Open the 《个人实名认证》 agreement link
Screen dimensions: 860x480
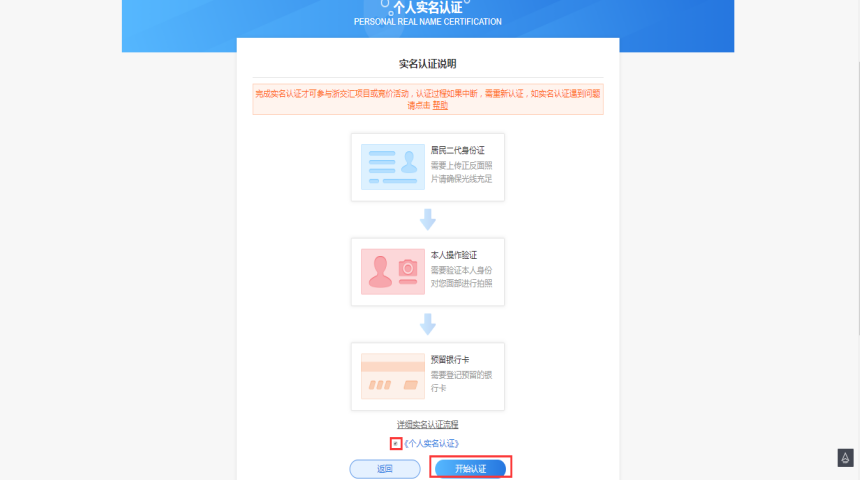(431, 443)
